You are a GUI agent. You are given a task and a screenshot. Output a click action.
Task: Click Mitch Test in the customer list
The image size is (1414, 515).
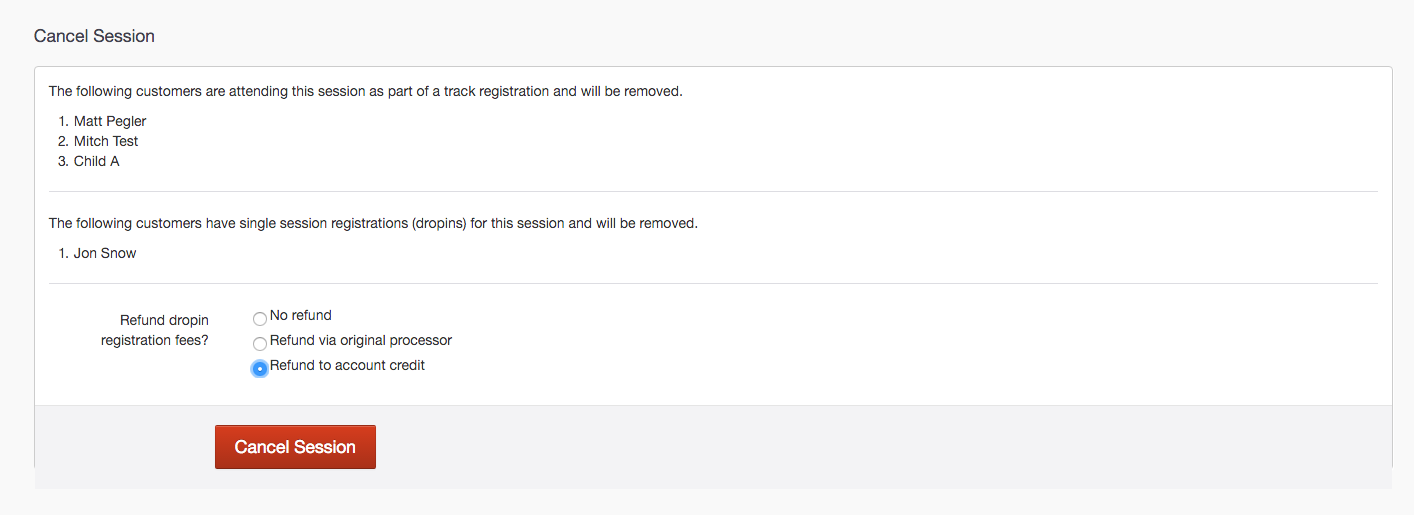pyautogui.click(x=106, y=141)
